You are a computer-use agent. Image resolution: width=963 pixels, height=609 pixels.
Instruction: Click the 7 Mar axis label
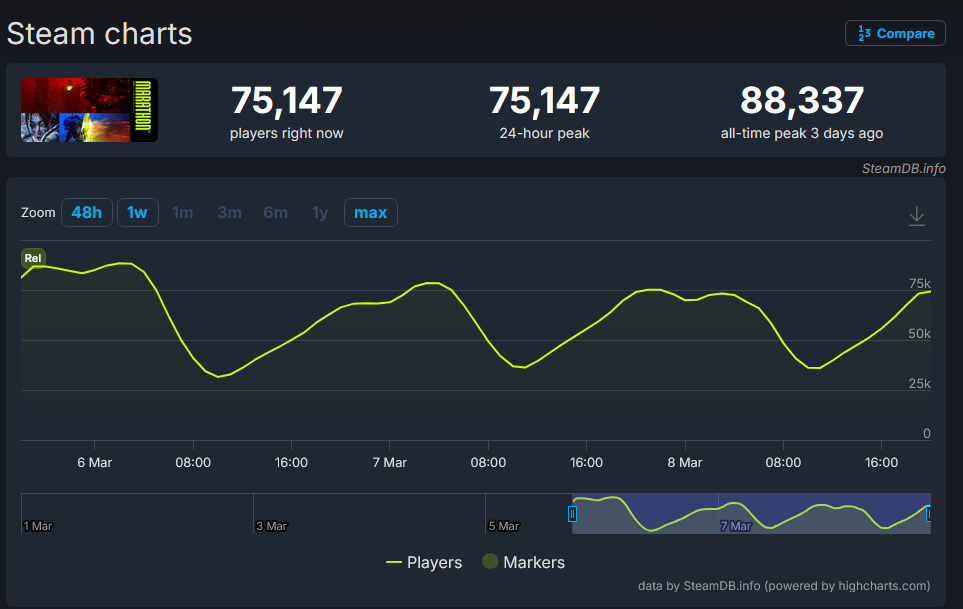(x=389, y=462)
